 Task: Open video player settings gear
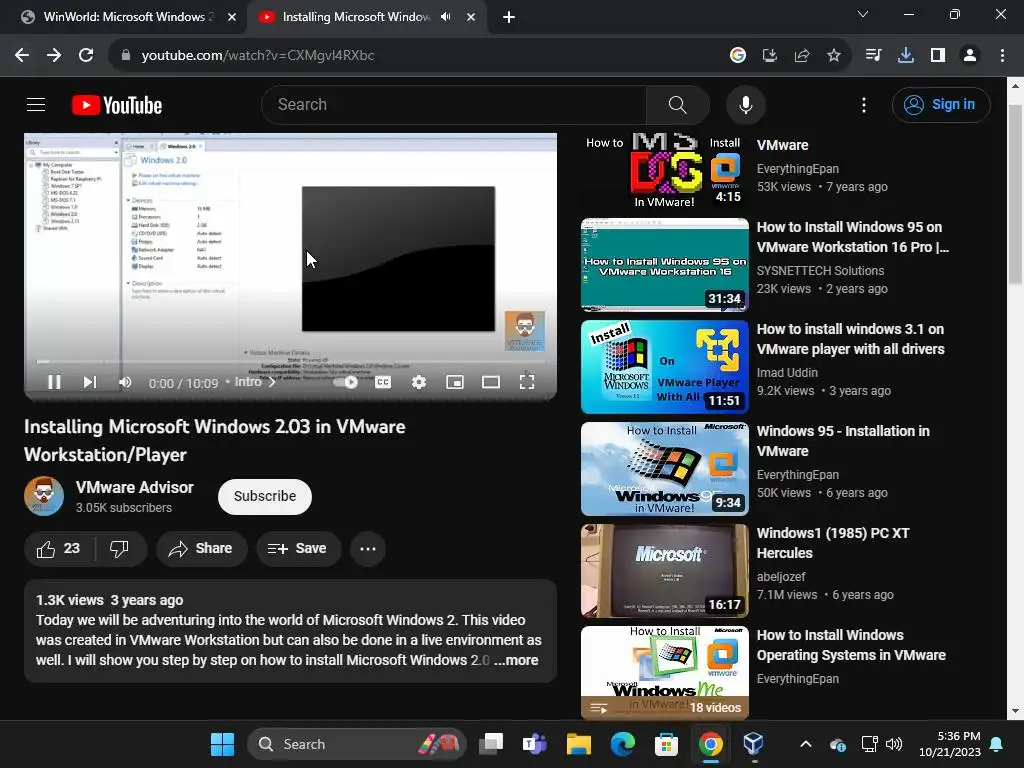tap(419, 382)
